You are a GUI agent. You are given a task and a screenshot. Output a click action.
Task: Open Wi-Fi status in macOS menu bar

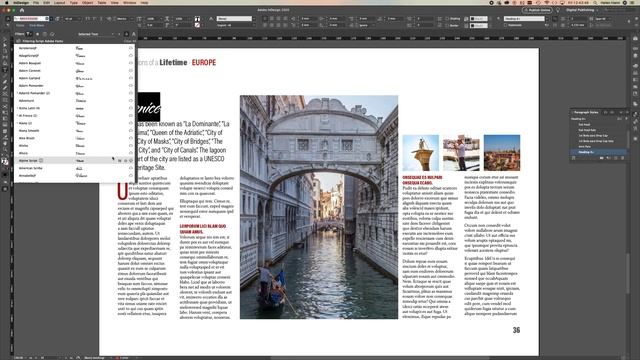(x=547, y=3)
